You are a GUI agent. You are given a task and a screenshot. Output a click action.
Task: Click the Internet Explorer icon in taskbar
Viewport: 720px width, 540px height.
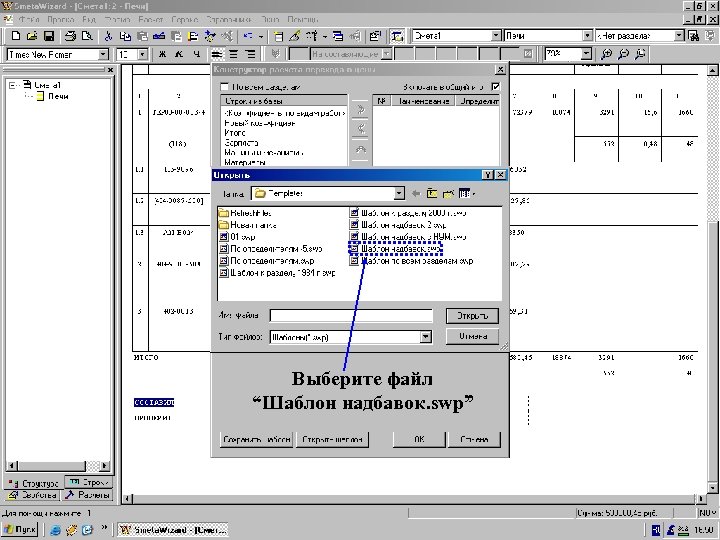pyautogui.click(x=56, y=530)
